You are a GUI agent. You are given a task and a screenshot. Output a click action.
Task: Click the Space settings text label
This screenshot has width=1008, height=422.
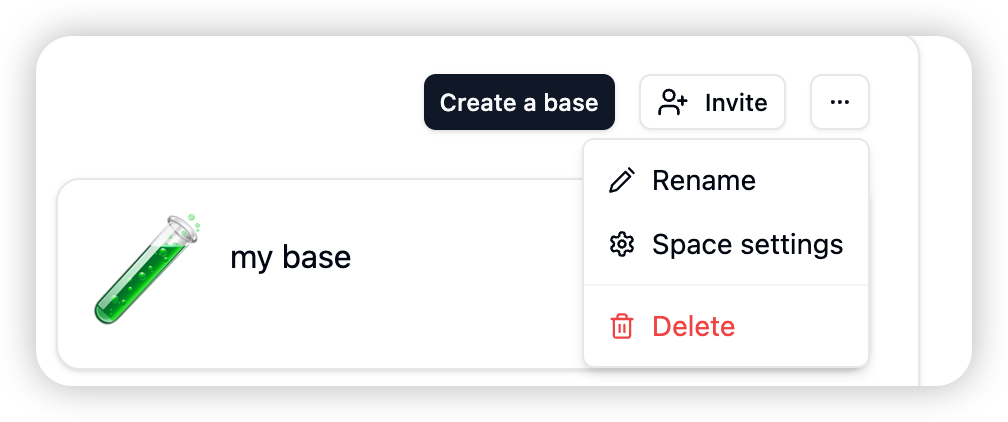[x=748, y=245]
